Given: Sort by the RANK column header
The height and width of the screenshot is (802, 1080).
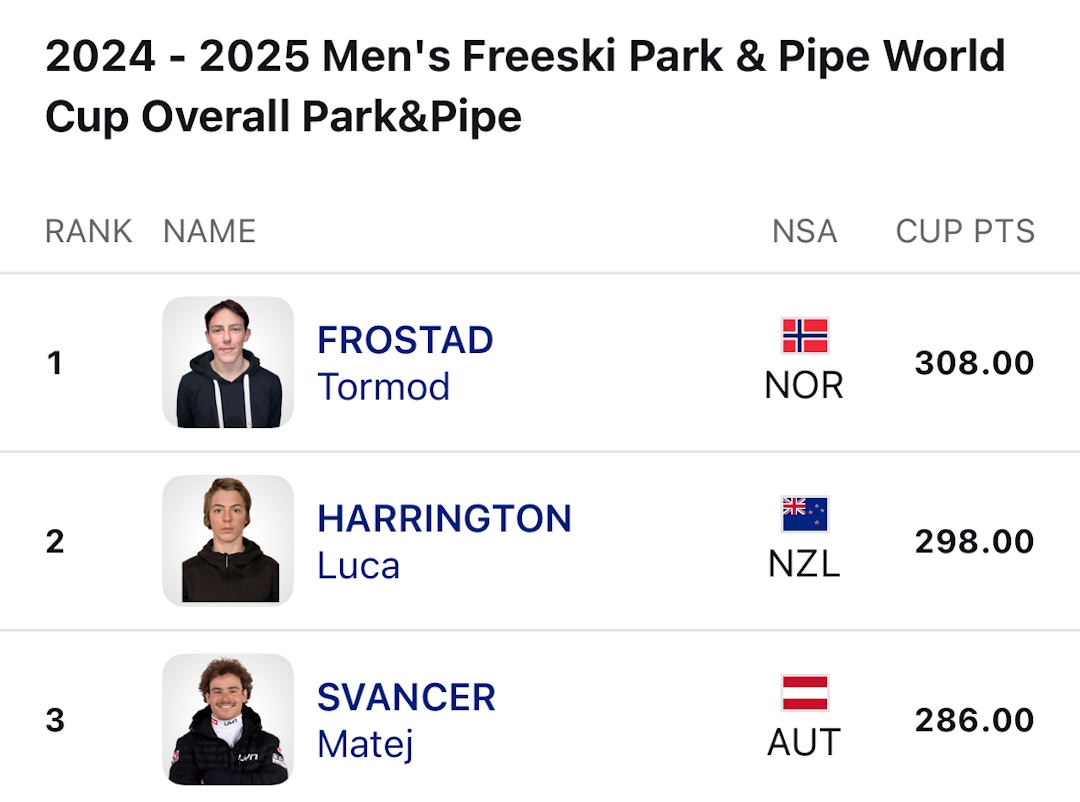Looking at the screenshot, I should [x=88, y=231].
